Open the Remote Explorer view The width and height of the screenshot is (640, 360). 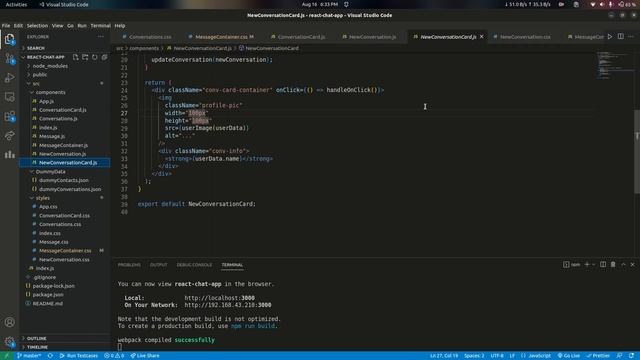tap(9, 97)
